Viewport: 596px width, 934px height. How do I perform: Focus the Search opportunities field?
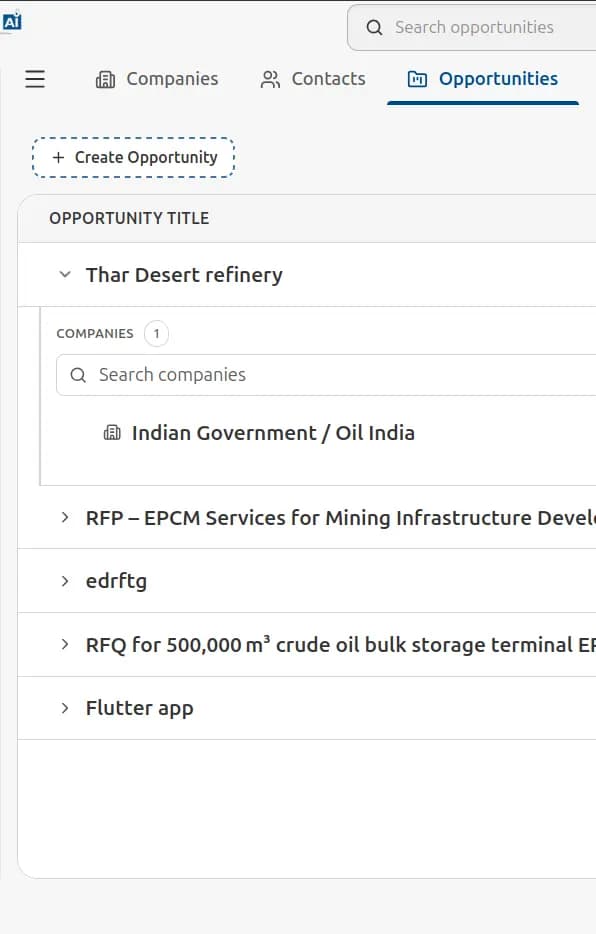tap(474, 27)
